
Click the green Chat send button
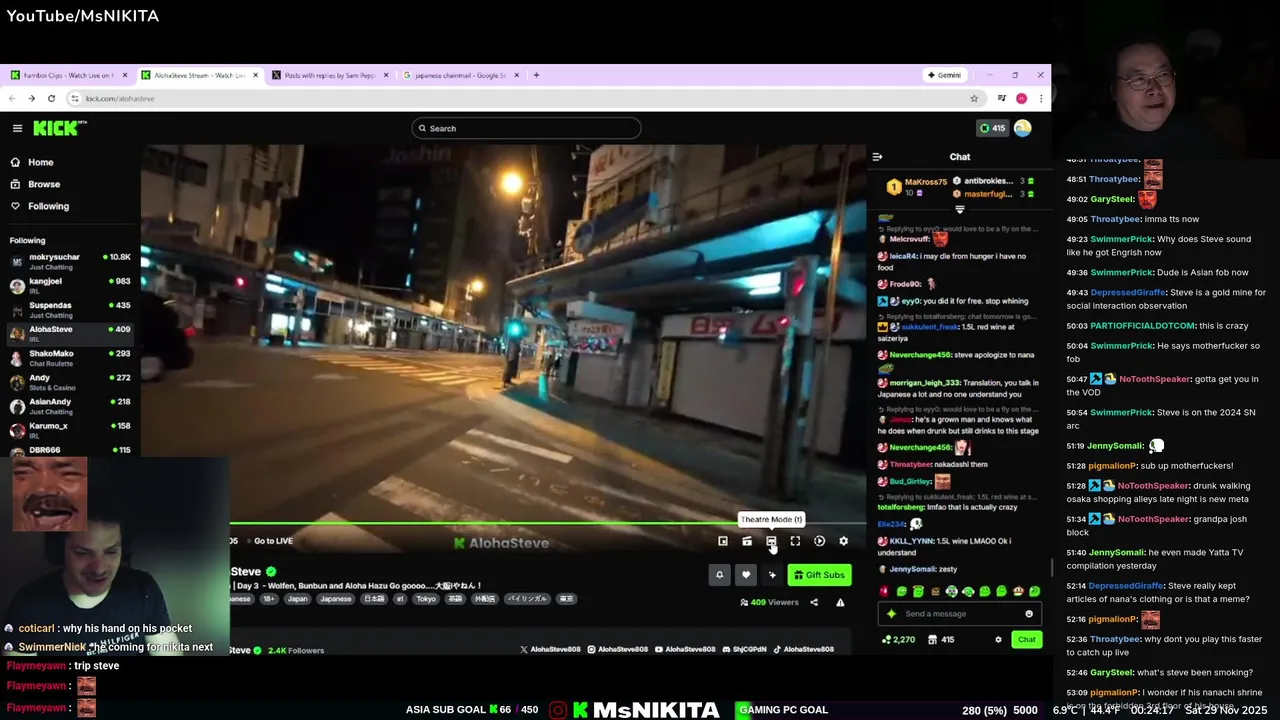pos(1027,640)
